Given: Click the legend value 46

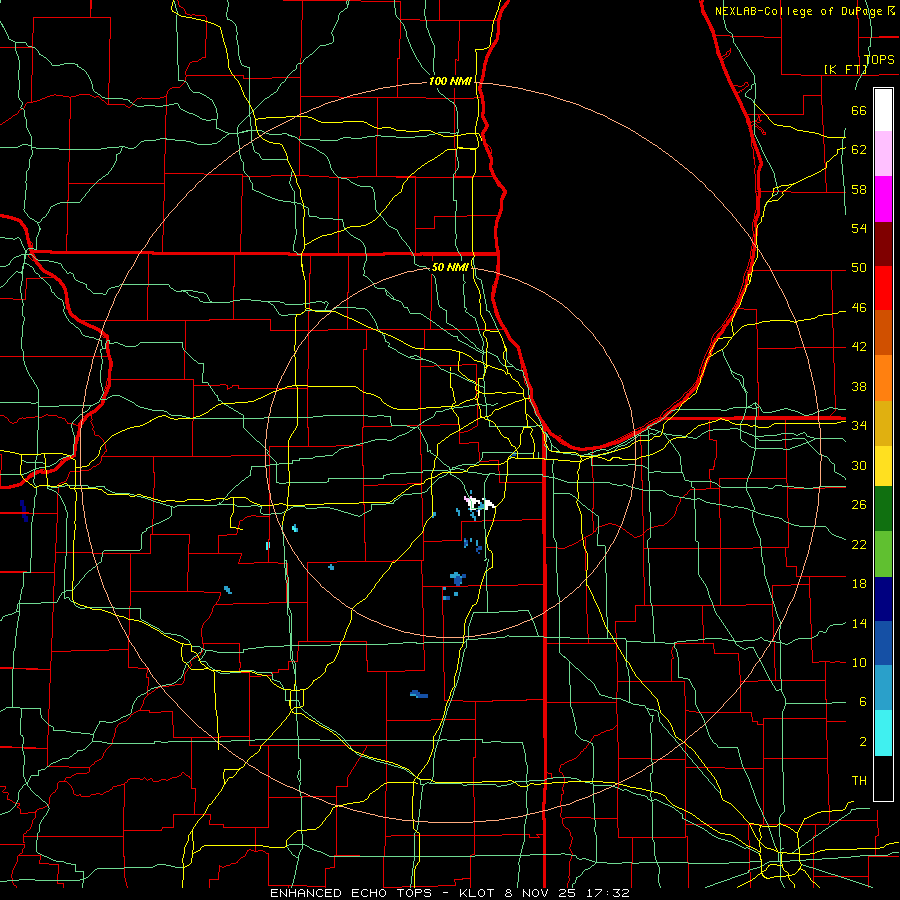Looking at the screenshot, I should pos(859,307).
